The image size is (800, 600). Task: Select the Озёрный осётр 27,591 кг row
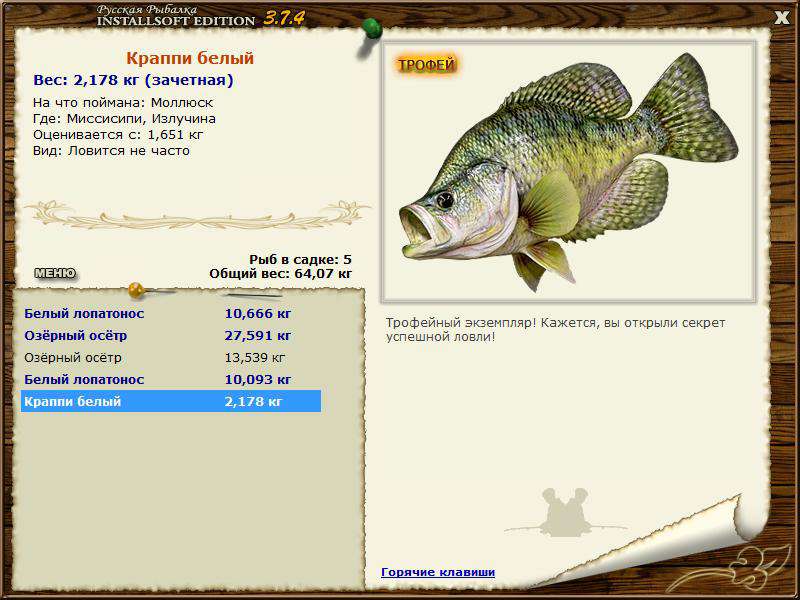coord(171,336)
